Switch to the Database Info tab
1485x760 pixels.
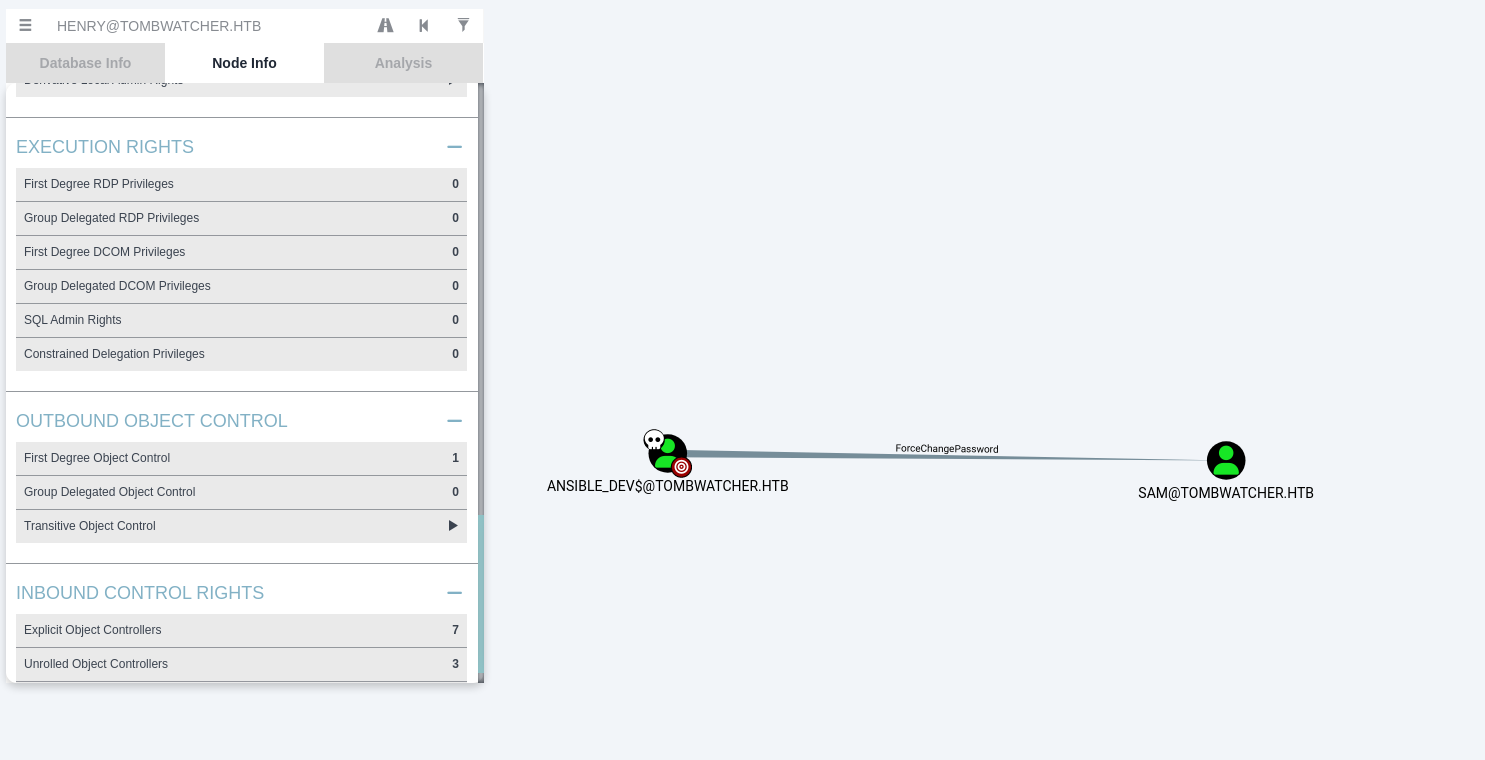click(85, 63)
